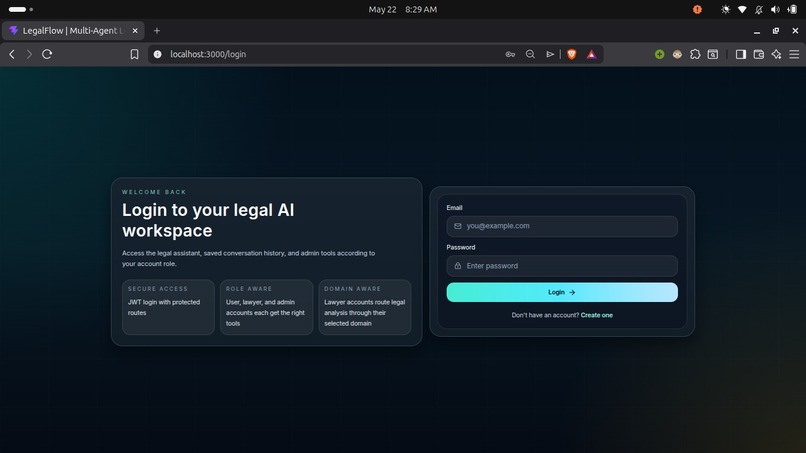Click the send/share arrow icon in address bar
This screenshot has width=806, height=453.
point(550,54)
